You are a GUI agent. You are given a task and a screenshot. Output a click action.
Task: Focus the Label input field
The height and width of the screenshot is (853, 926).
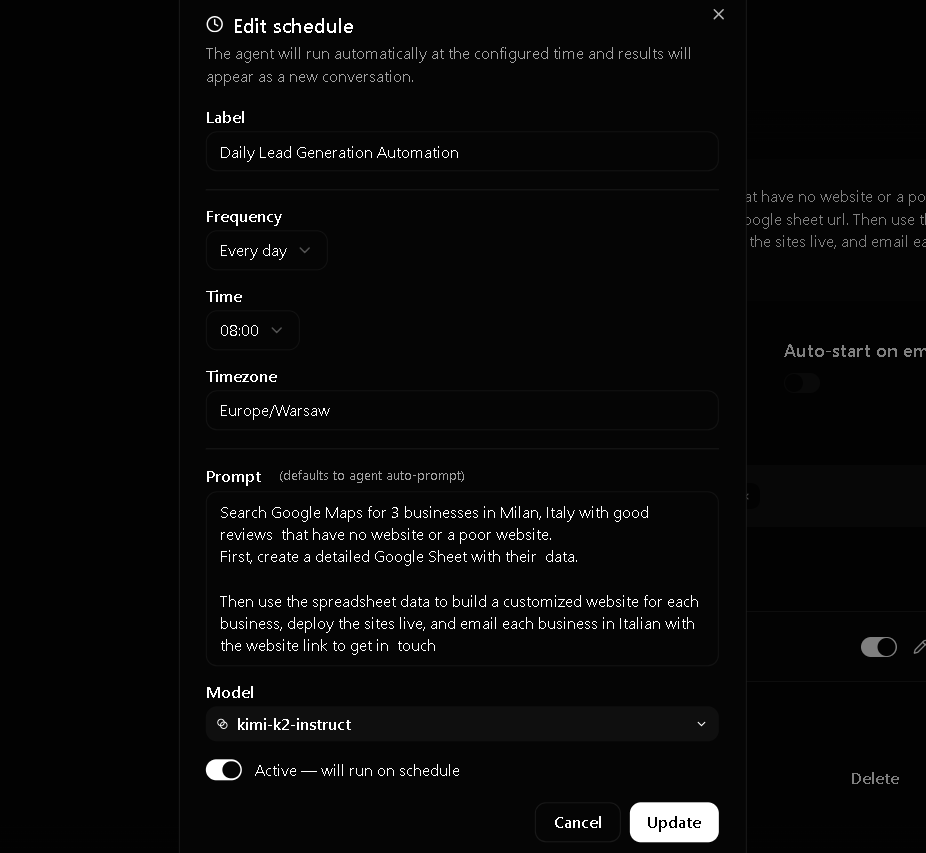(x=462, y=152)
